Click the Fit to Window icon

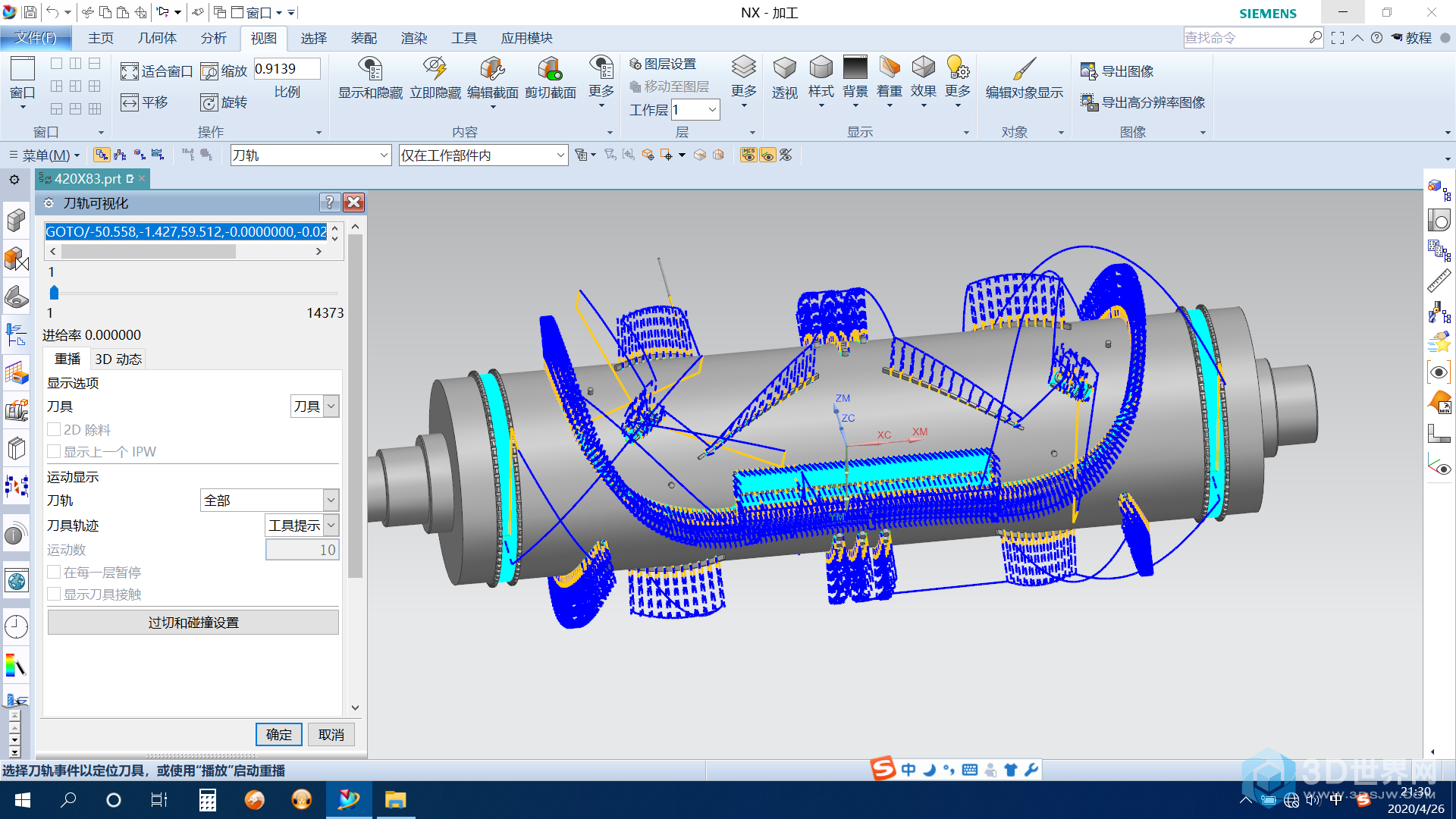[130, 71]
